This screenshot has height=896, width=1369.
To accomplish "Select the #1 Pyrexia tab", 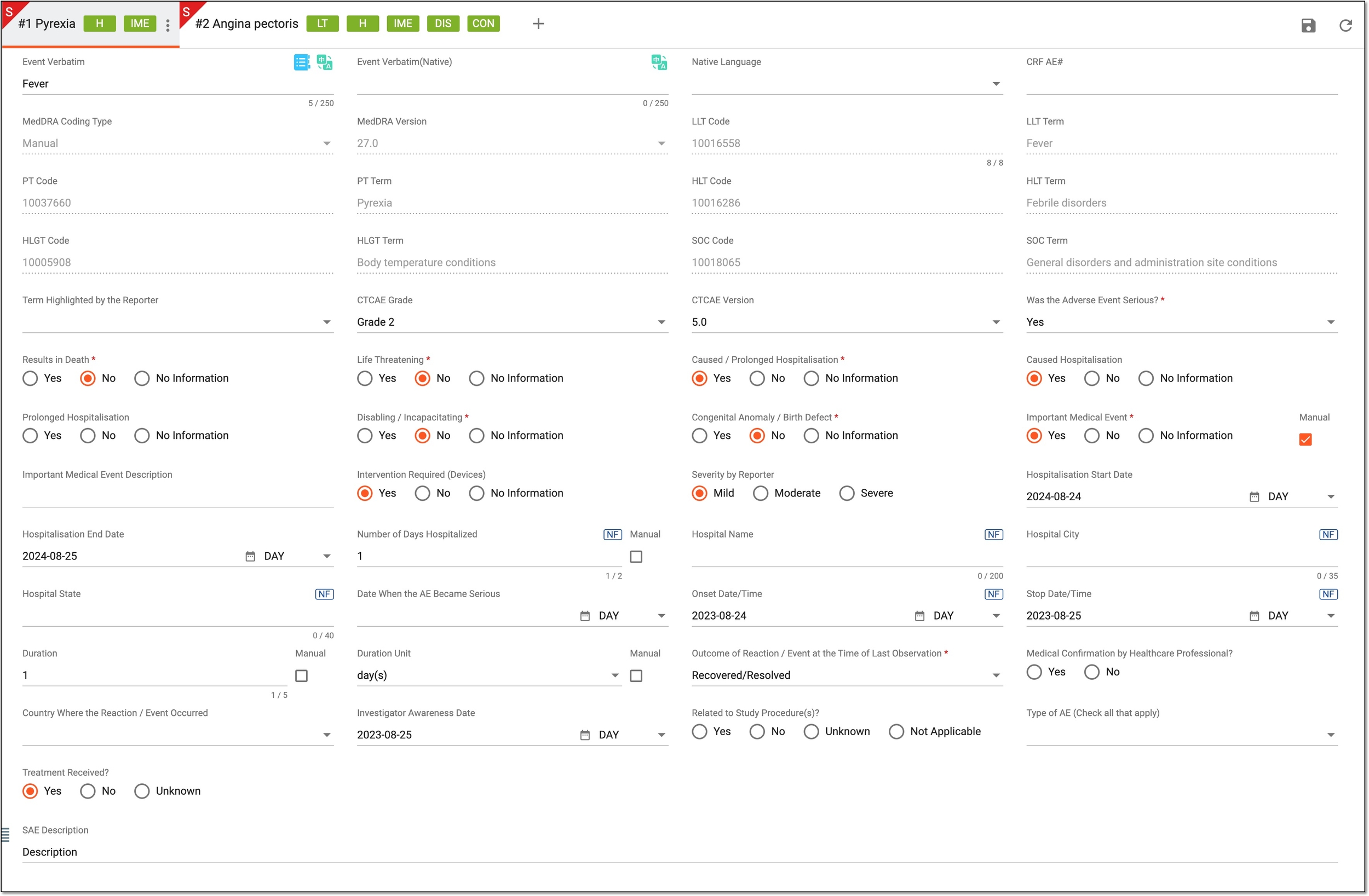I will coord(47,24).
